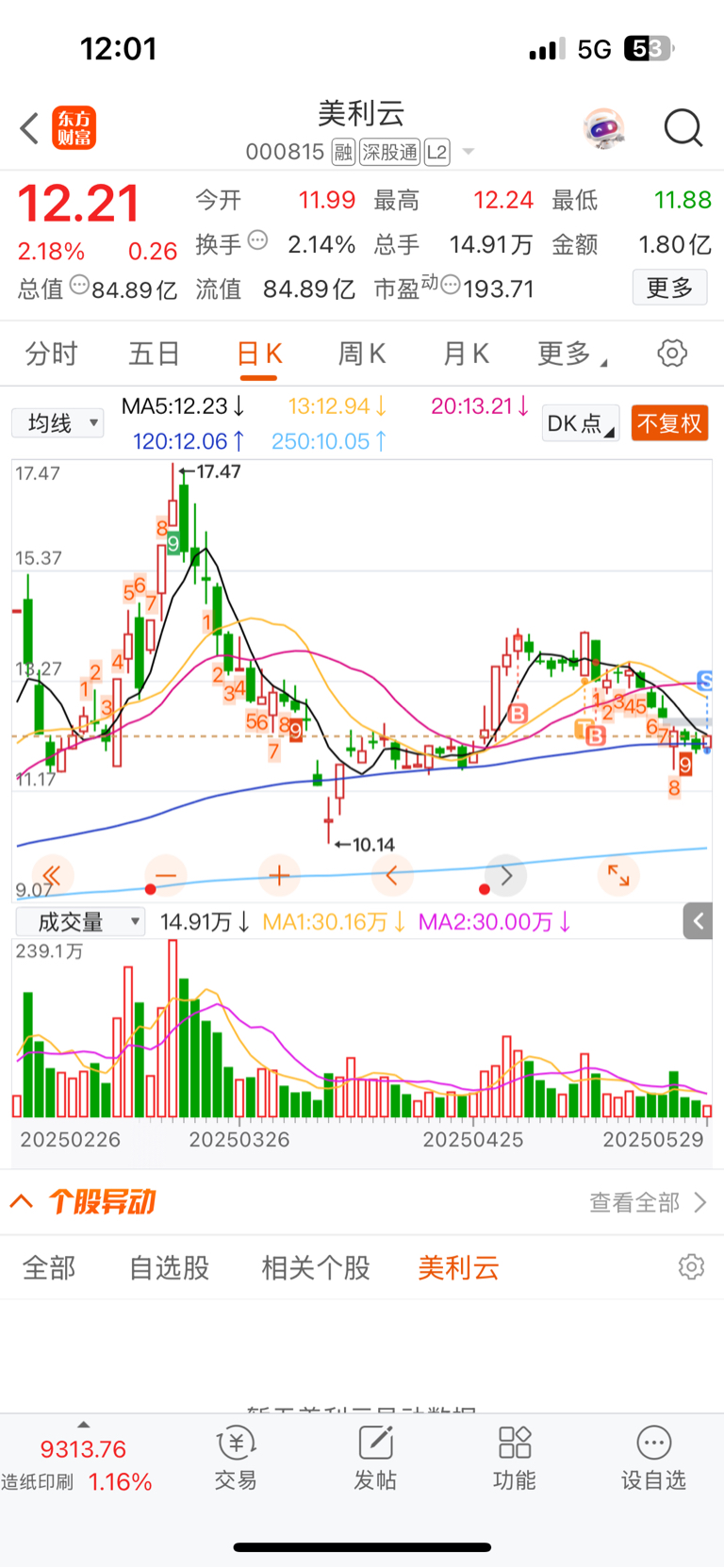Tap the MA 250:10.05 value
This screenshot has height=1568, width=724.
pos(329,441)
